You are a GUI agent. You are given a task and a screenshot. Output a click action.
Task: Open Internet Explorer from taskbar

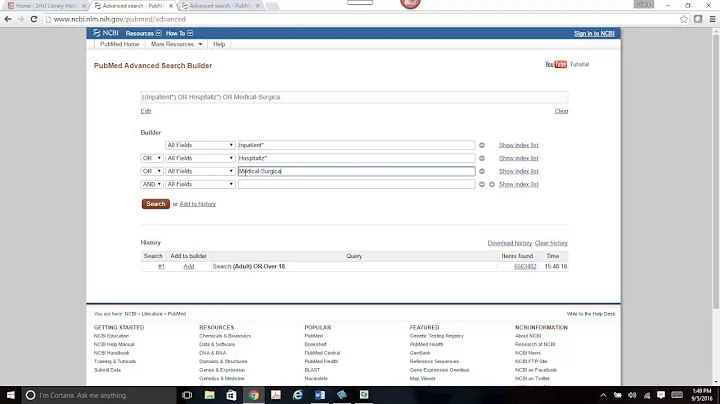coord(298,395)
